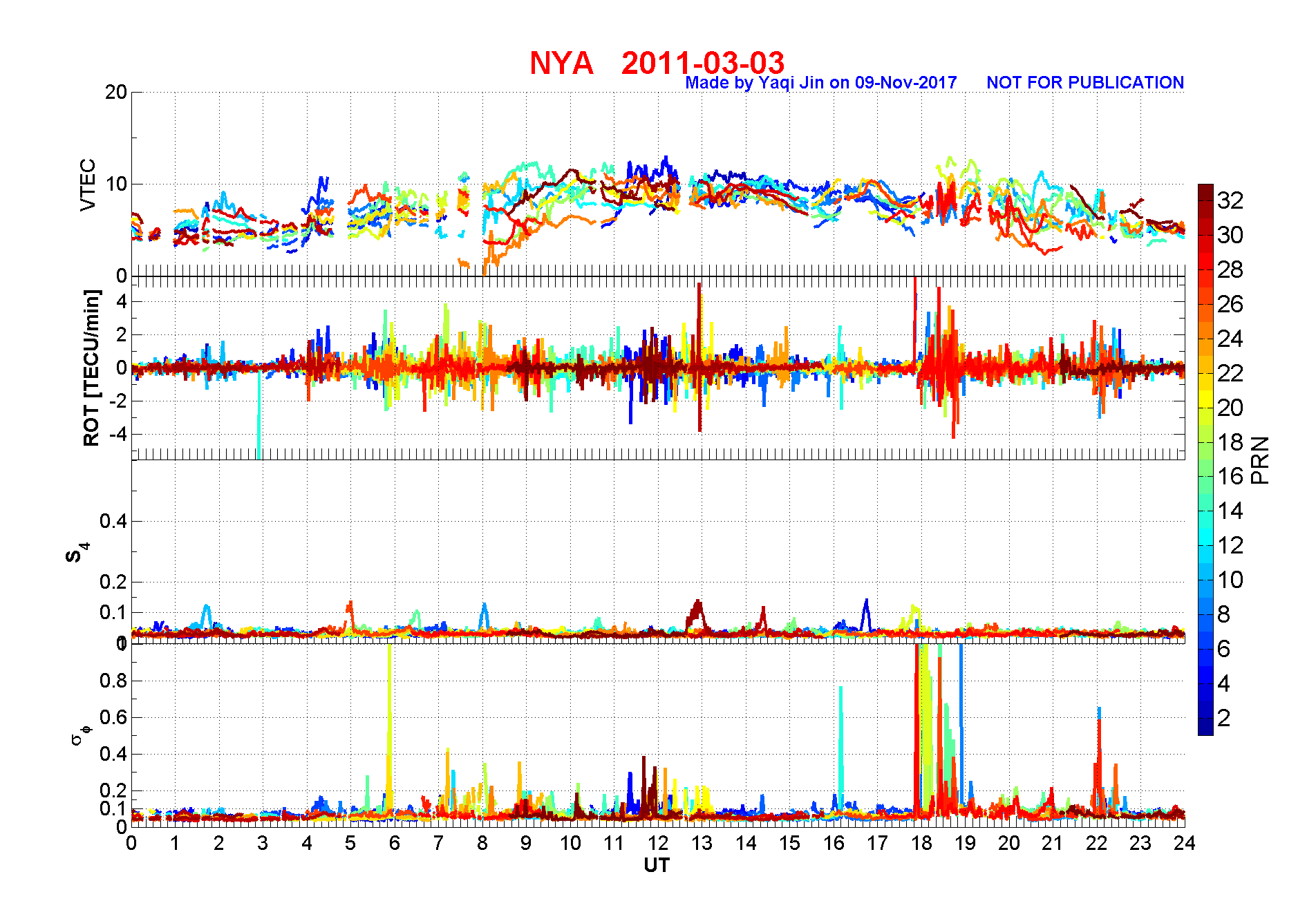1316x919 pixels.
Task: Click the "28" label on the PRN colorbar
Action: click(1230, 269)
